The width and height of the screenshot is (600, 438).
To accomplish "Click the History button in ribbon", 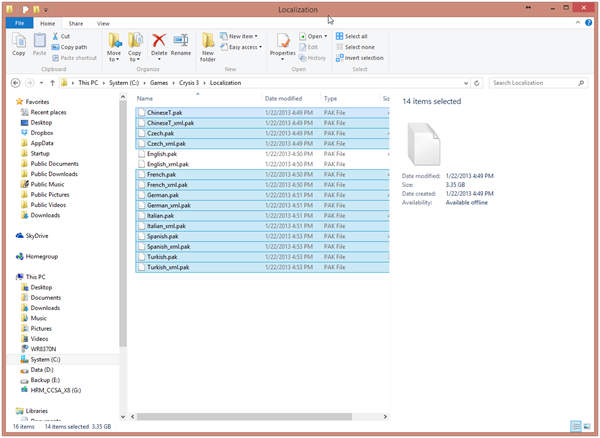I will (x=312, y=58).
